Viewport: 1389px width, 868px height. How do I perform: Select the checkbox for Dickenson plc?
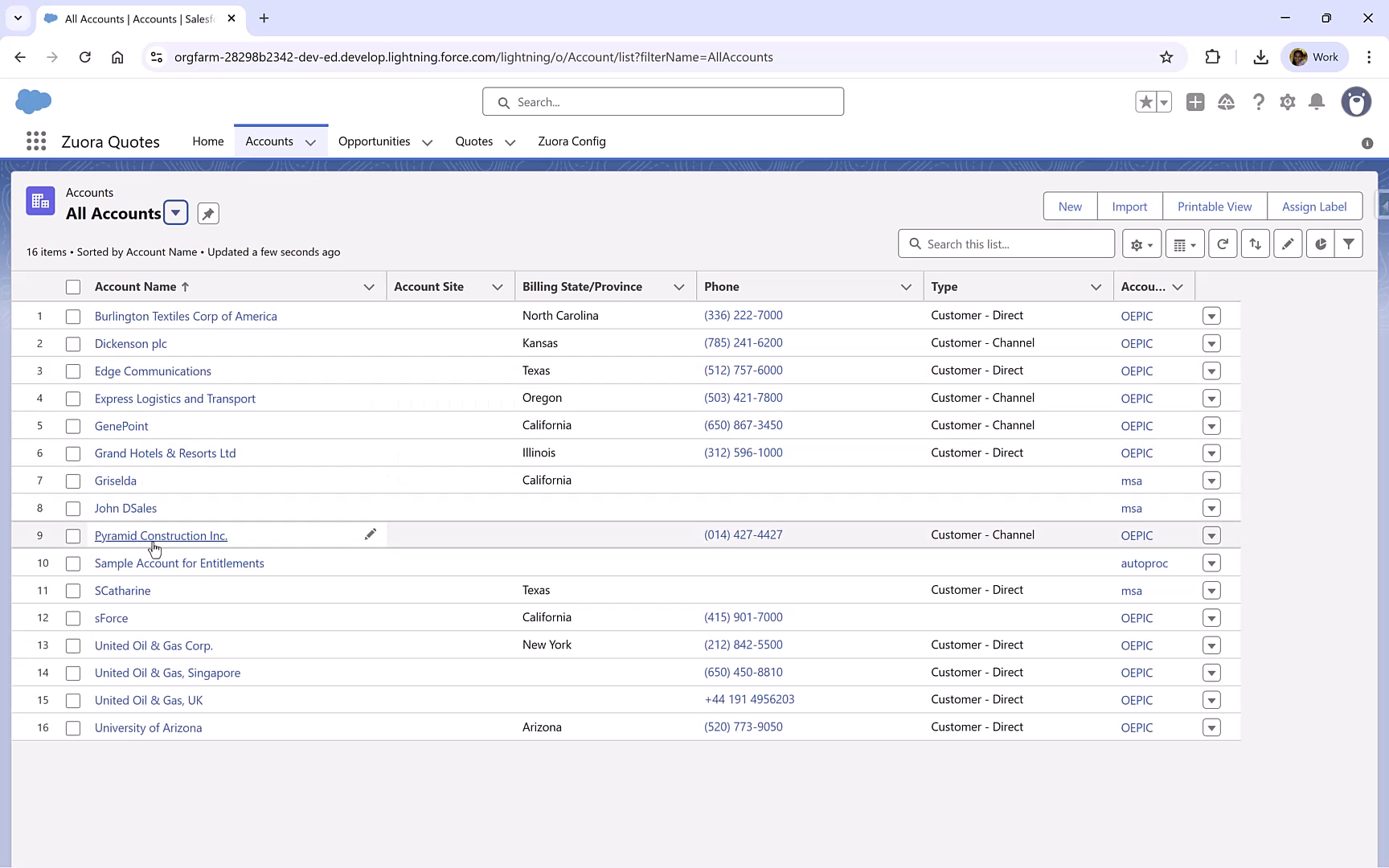pyautogui.click(x=73, y=343)
